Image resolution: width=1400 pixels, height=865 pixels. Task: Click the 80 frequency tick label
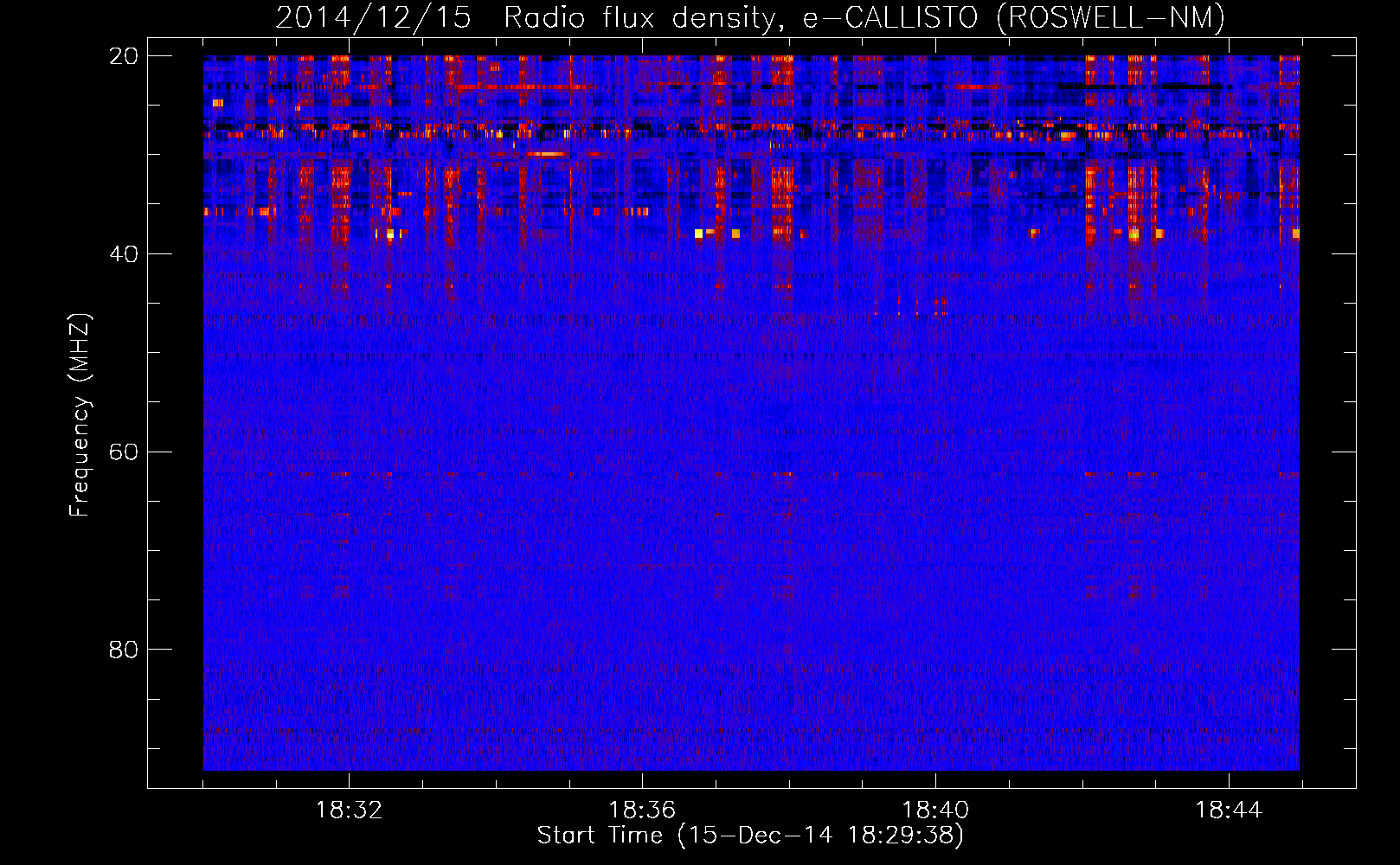coord(124,650)
